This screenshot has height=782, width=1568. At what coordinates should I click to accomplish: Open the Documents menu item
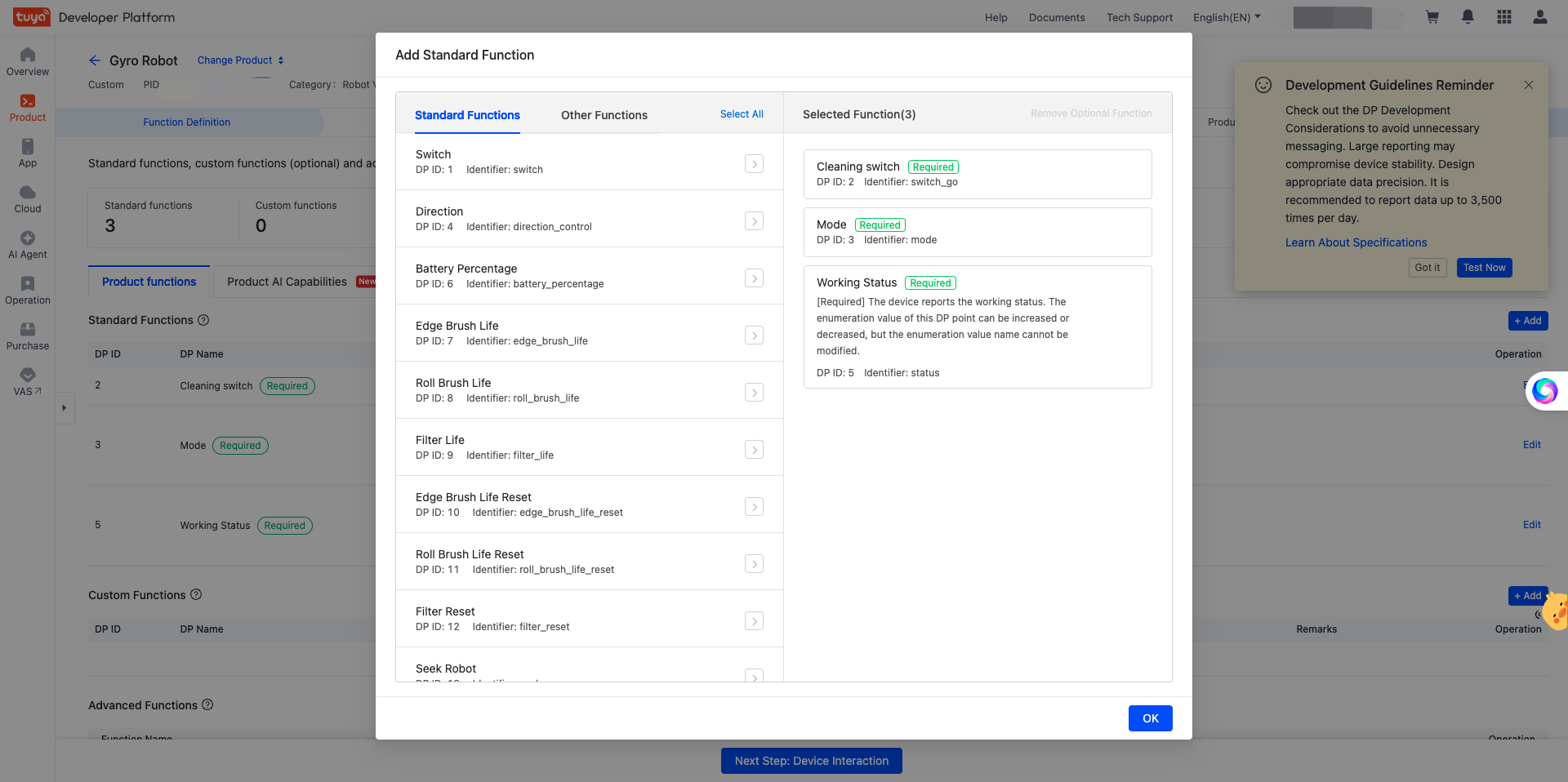[1057, 17]
